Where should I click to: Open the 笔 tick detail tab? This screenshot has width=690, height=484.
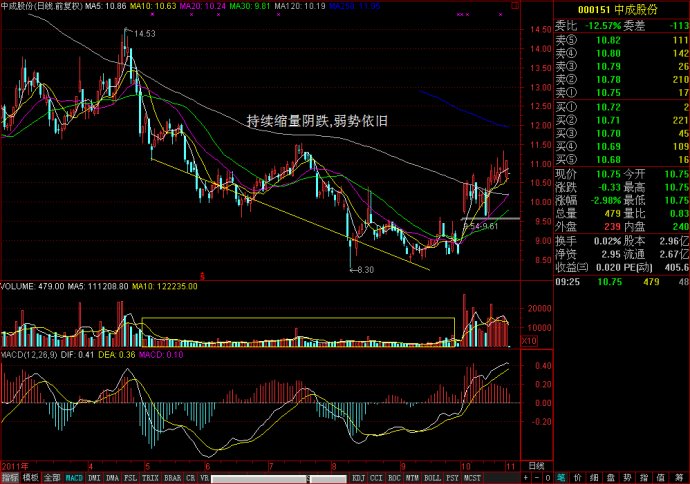561,478
